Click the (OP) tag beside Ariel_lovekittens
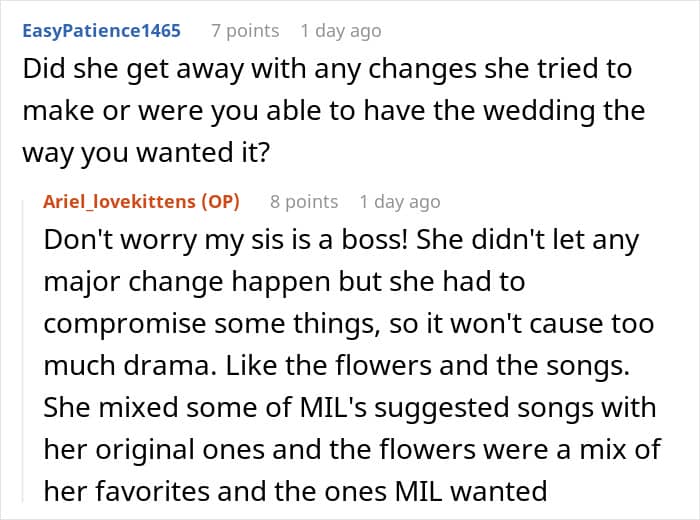This screenshot has width=700, height=520. click(x=219, y=201)
